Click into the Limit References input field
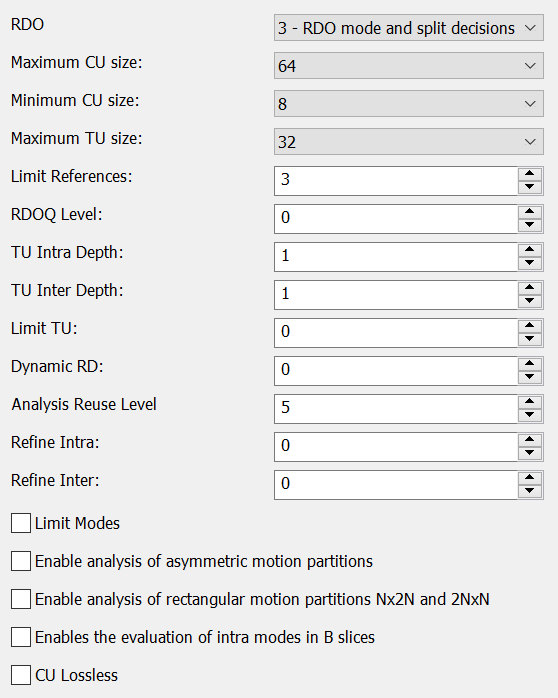Viewport: 558px width, 698px height. 396,181
